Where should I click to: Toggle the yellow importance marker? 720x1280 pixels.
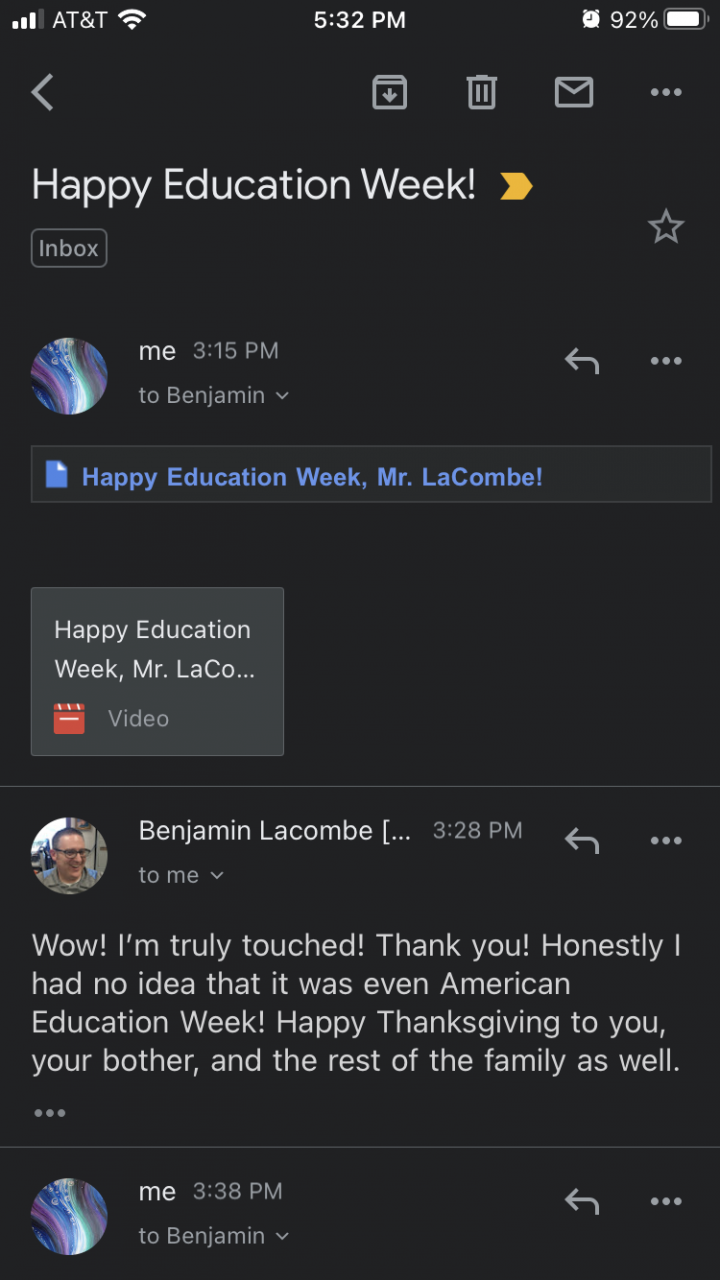[516, 186]
